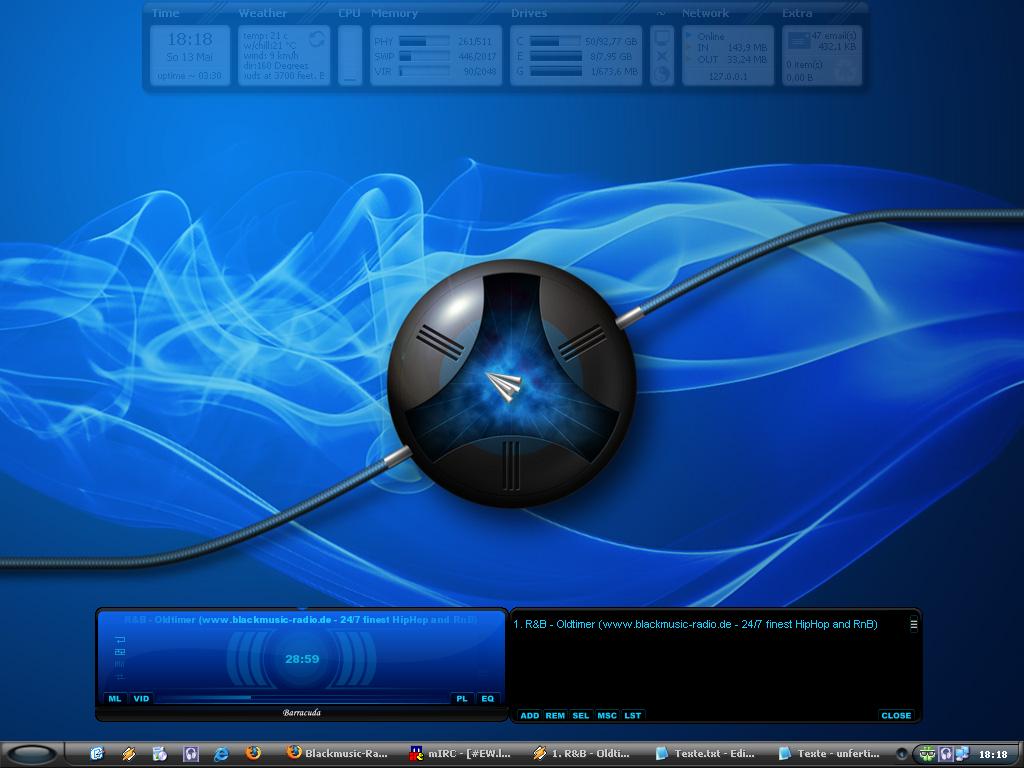Image resolution: width=1024 pixels, height=768 pixels.
Task: Click the email envelope icon in Extra widget
Action: [x=799, y=40]
